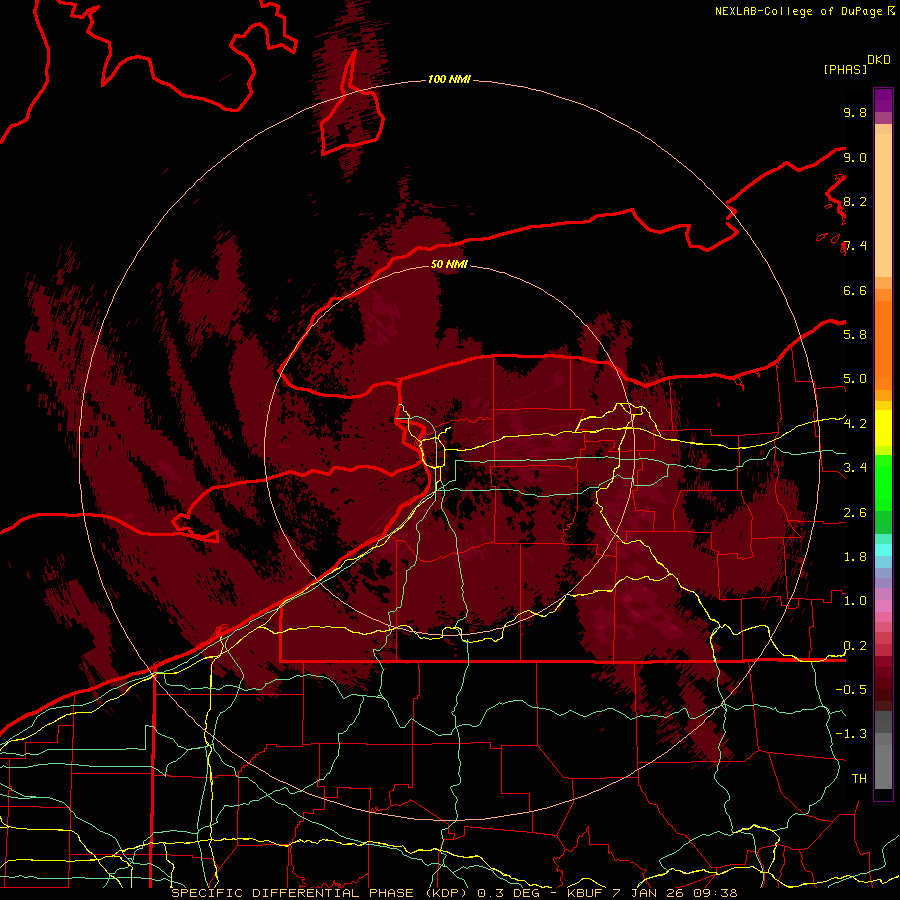This screenshot has height=900, width=900.
Task: Click the 100 NMI range ring label
Action: (449, 79)
